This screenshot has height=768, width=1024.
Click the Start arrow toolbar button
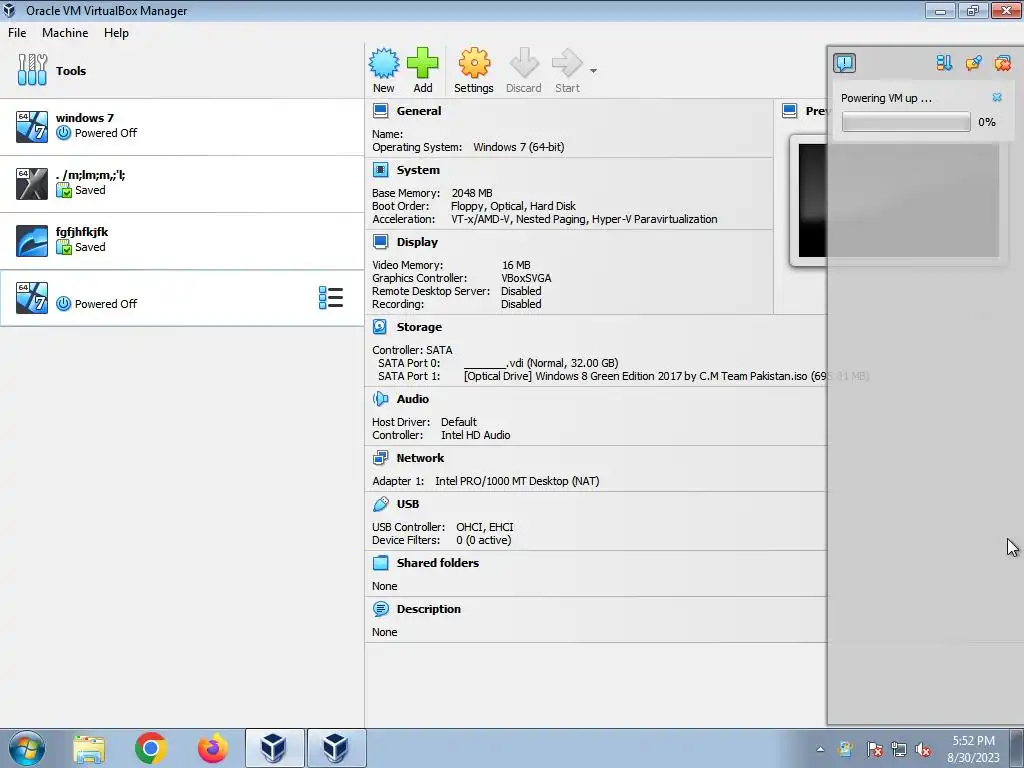(x=567, y=71)
